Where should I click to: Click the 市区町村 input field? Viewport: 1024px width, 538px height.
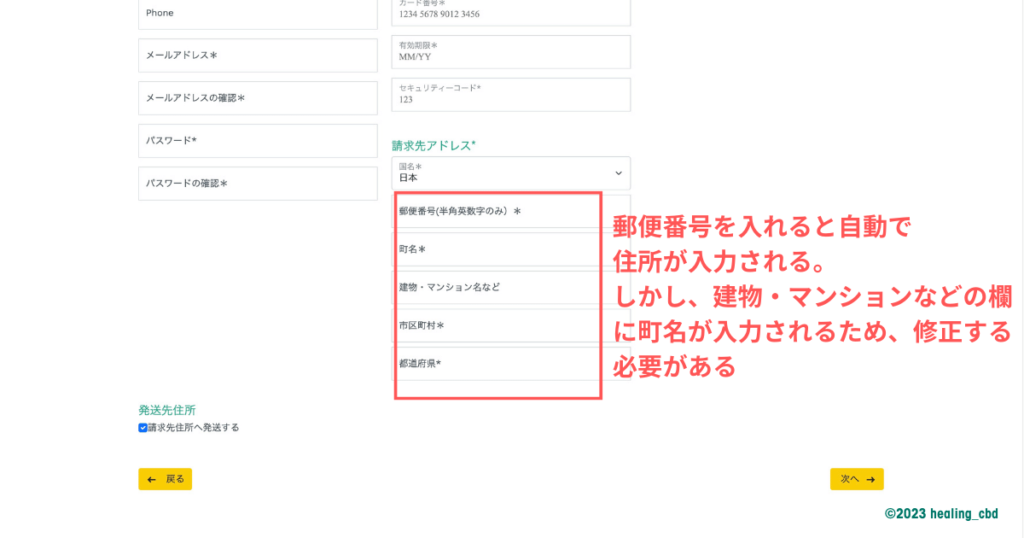pyautogui.click(x=497, y=326)
